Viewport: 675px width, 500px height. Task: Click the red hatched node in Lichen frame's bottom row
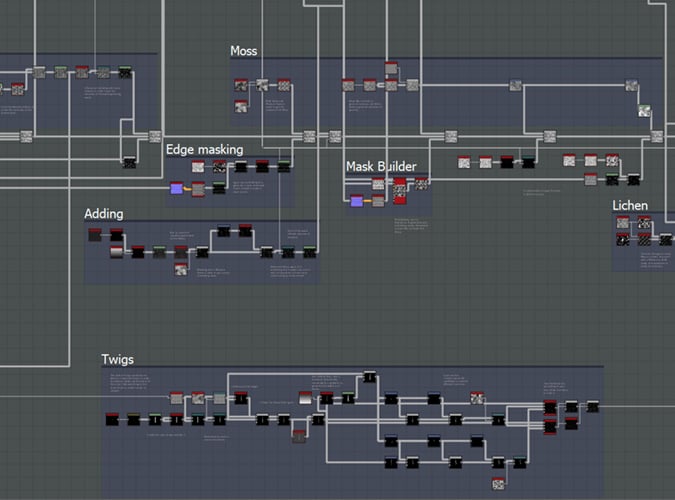point(644,239)
